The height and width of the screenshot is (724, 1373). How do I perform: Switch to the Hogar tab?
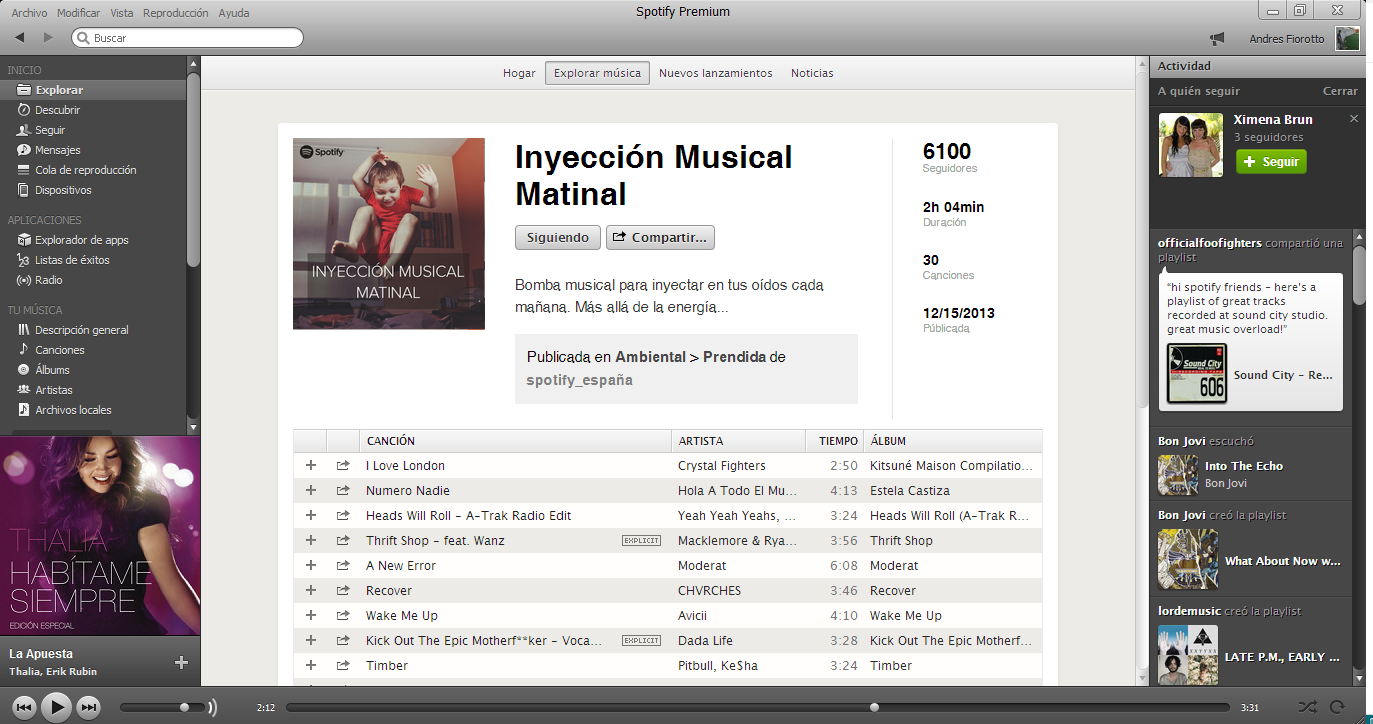[520, 73]
